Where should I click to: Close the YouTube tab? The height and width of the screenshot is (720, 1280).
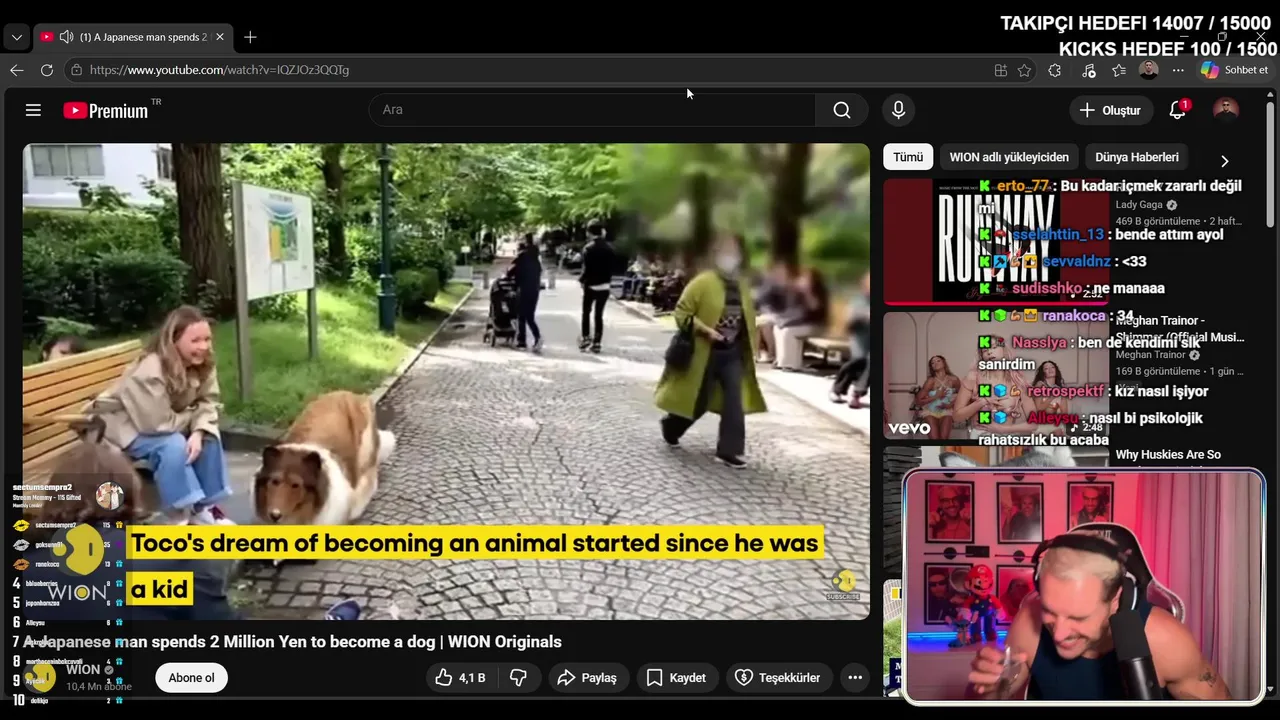click(x=220, y=37)
